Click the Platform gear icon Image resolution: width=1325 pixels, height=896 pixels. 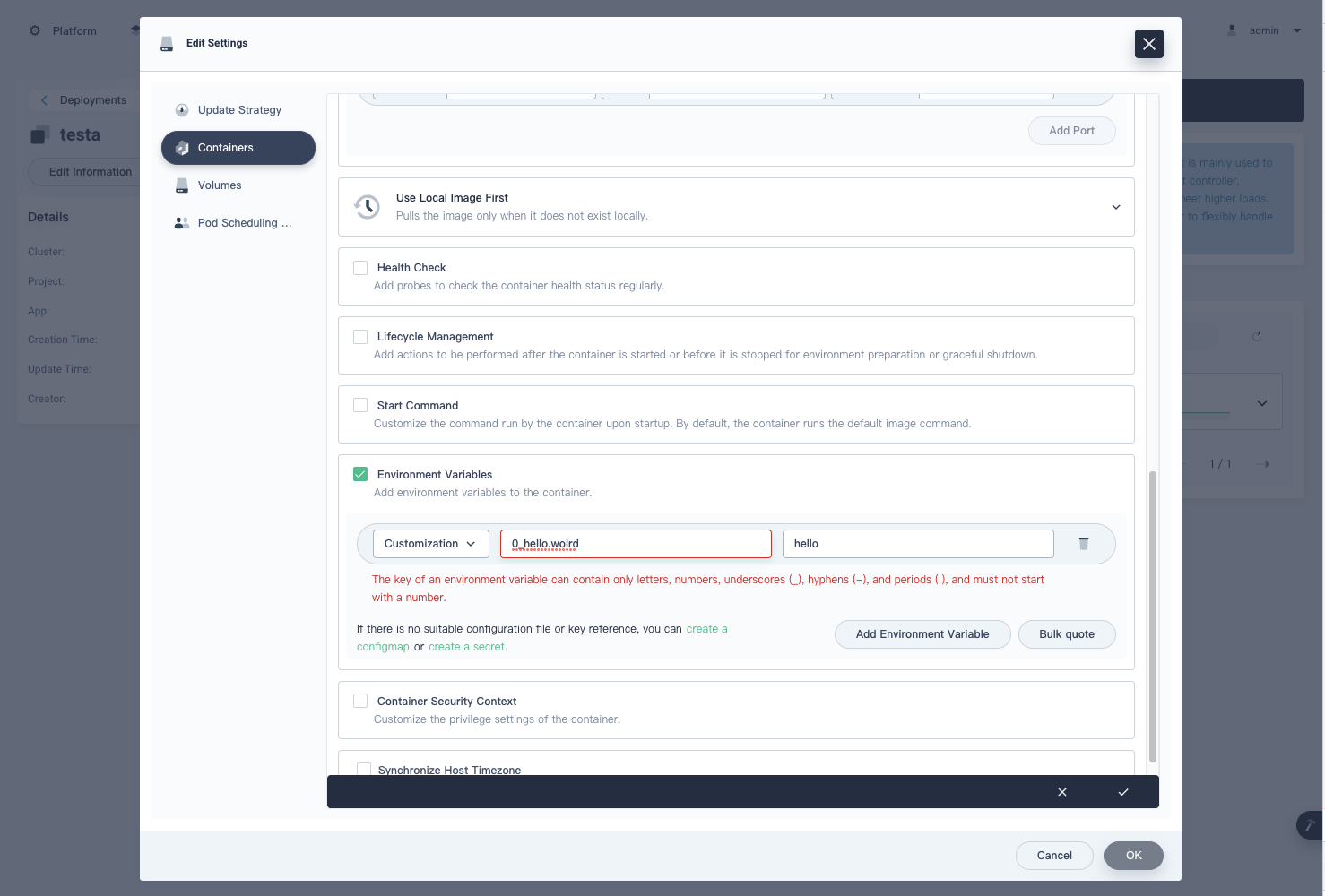tap(34, 30)
